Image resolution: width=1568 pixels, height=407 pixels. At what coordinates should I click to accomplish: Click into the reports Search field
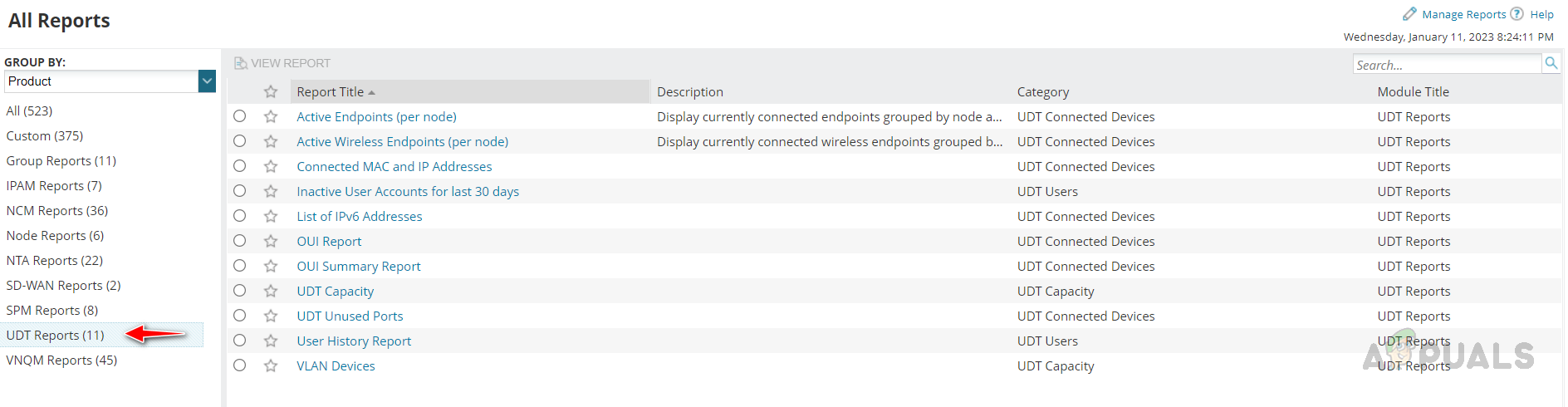coord(1446,65)
